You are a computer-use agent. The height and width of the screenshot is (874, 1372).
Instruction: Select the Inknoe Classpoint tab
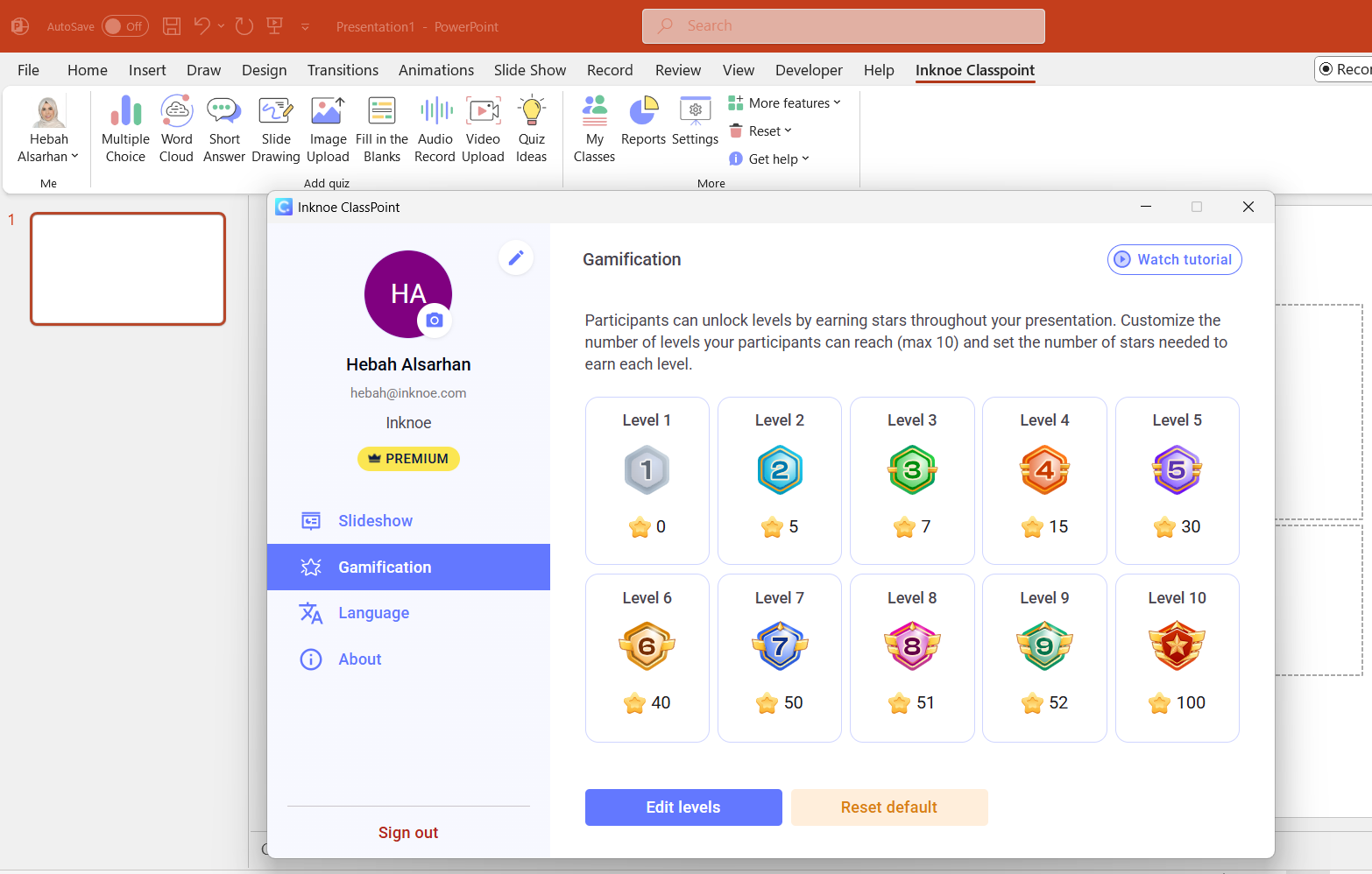click(975, 70)
